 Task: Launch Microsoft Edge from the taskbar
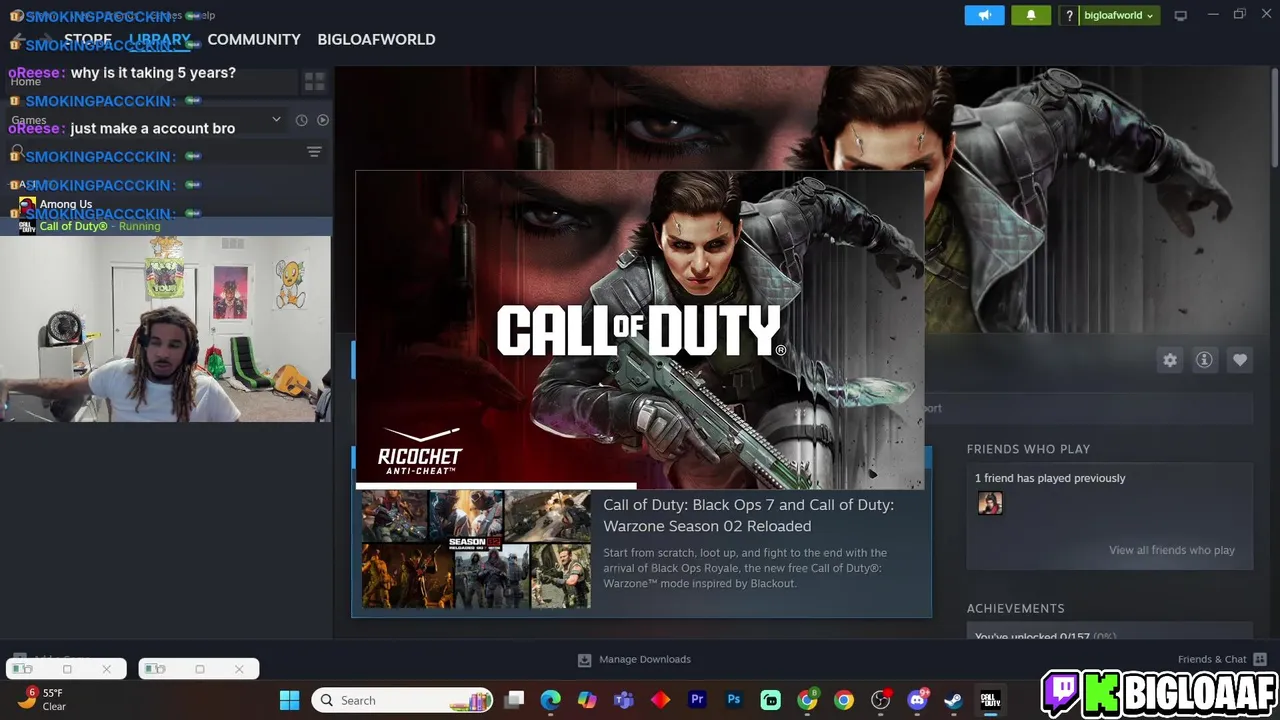[551, 700]
